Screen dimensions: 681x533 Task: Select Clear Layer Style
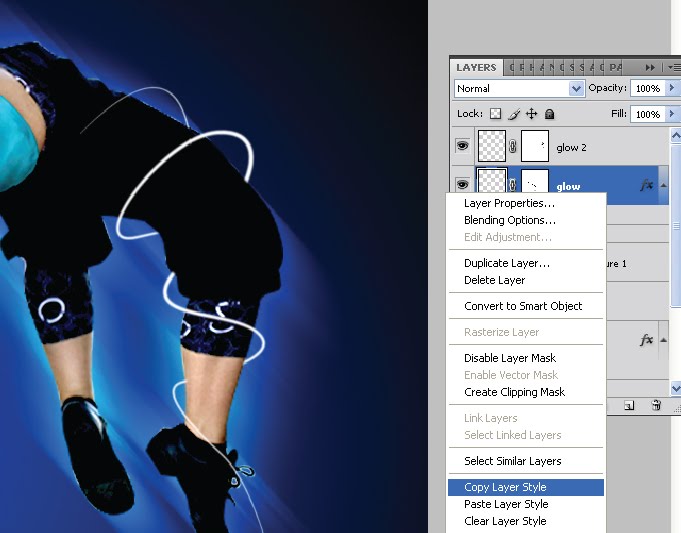point(526,521)
